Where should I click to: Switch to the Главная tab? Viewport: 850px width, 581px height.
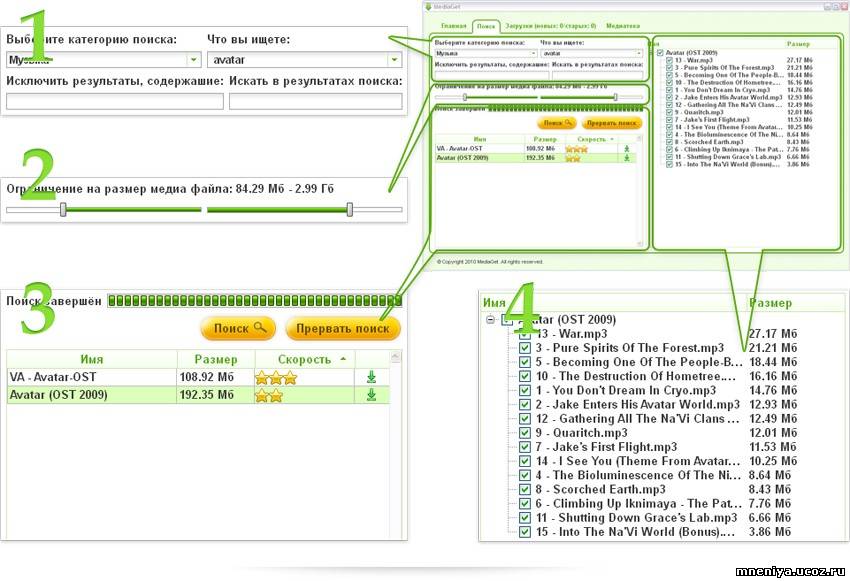pos(454,26)
